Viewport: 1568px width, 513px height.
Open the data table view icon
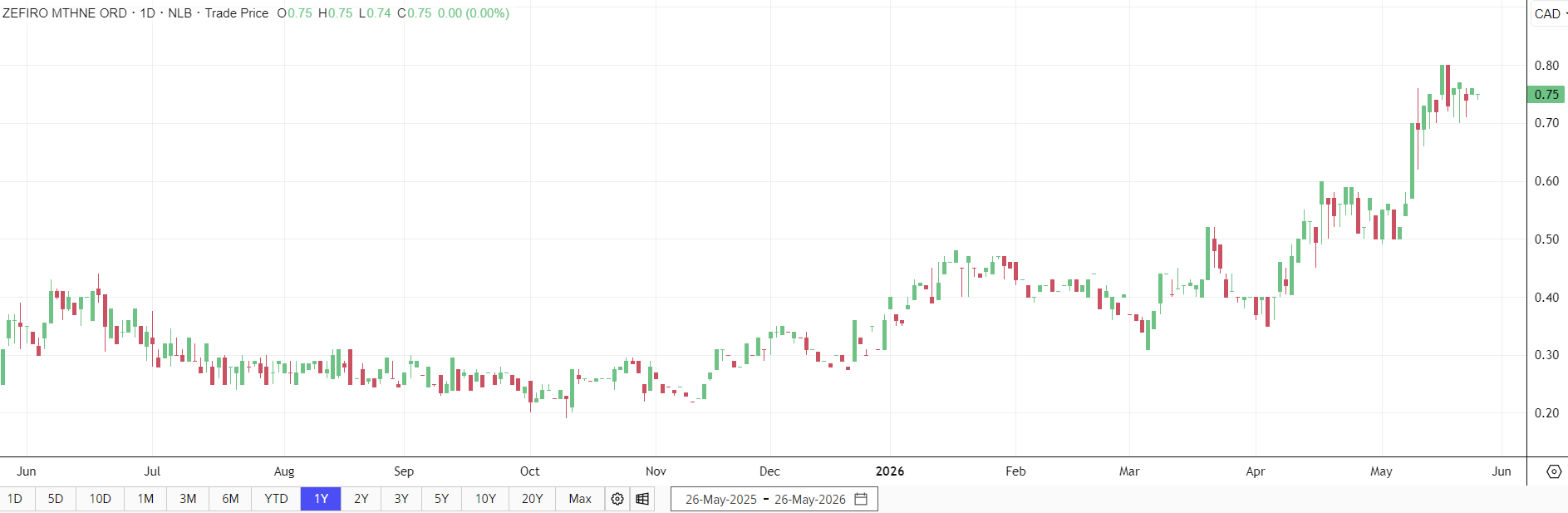(642, 499)
